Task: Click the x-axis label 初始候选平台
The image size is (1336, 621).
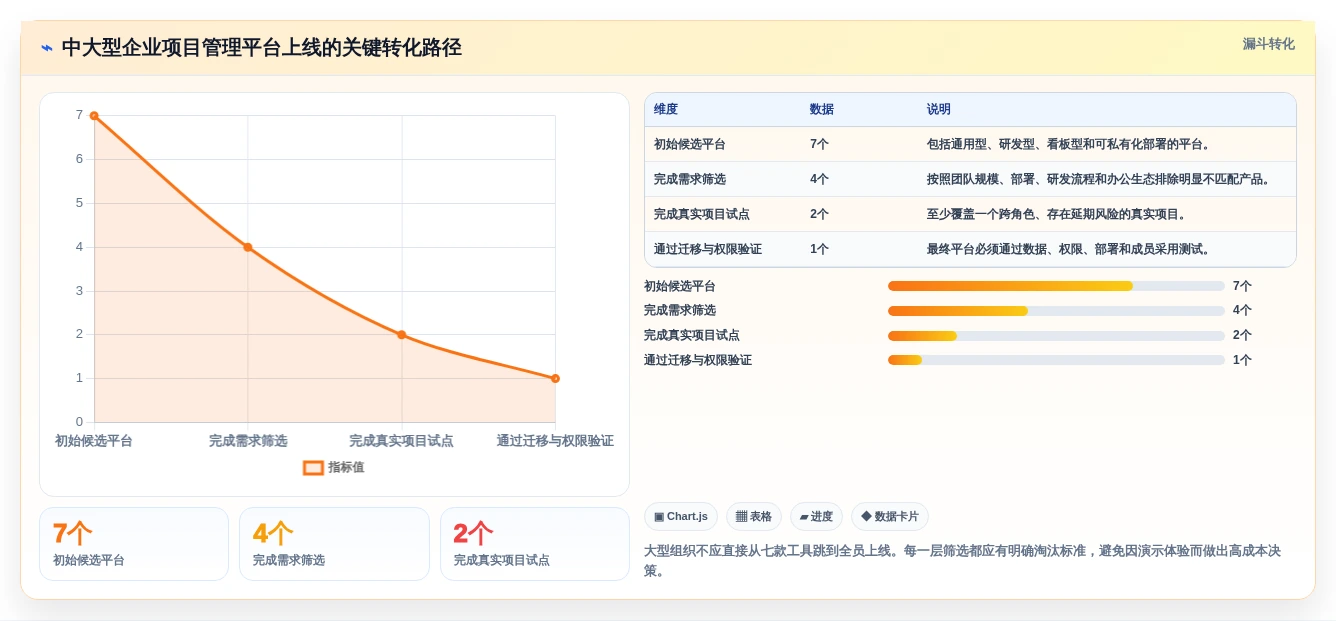Action: 94,441
